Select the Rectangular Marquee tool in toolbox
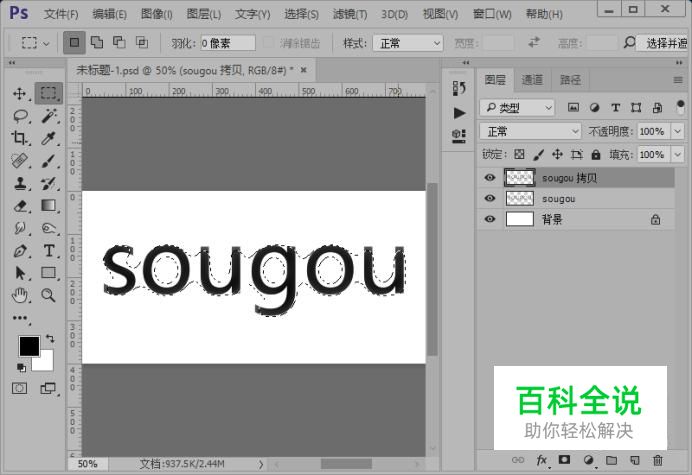Image resolution: width=692 pixels, height=475 pixels. pos(49,93)
